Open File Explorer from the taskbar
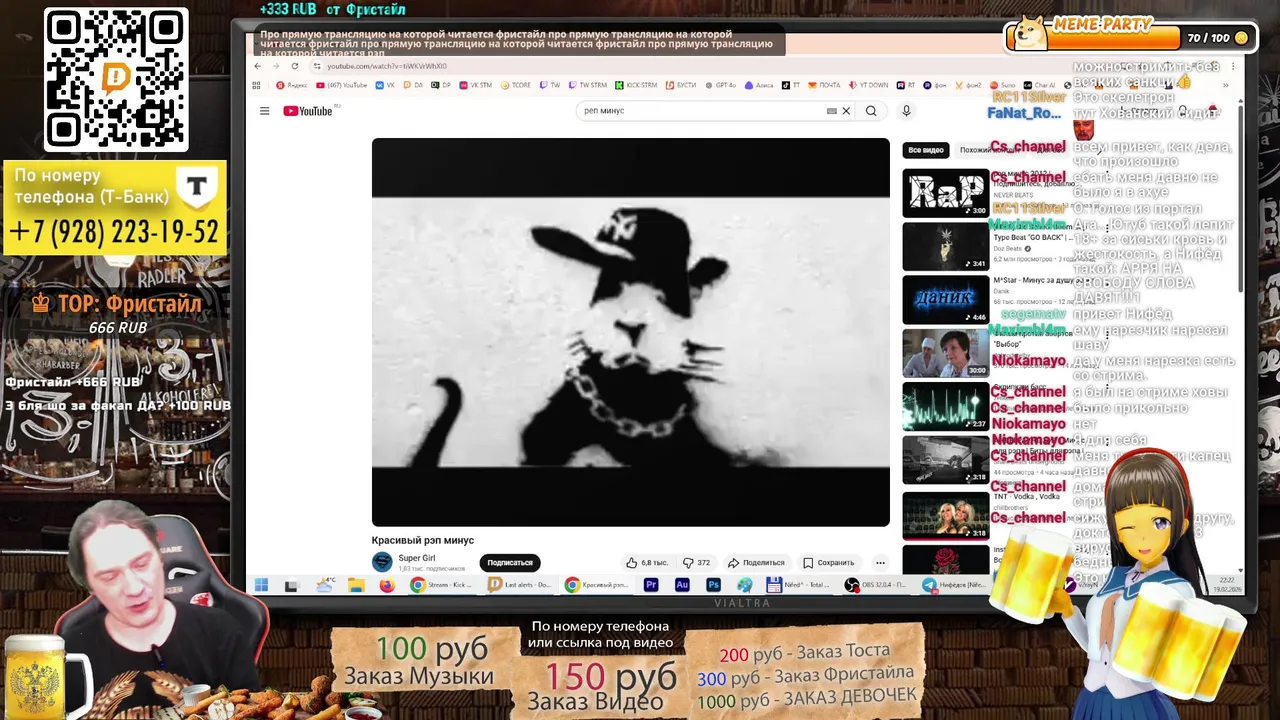 356,585
